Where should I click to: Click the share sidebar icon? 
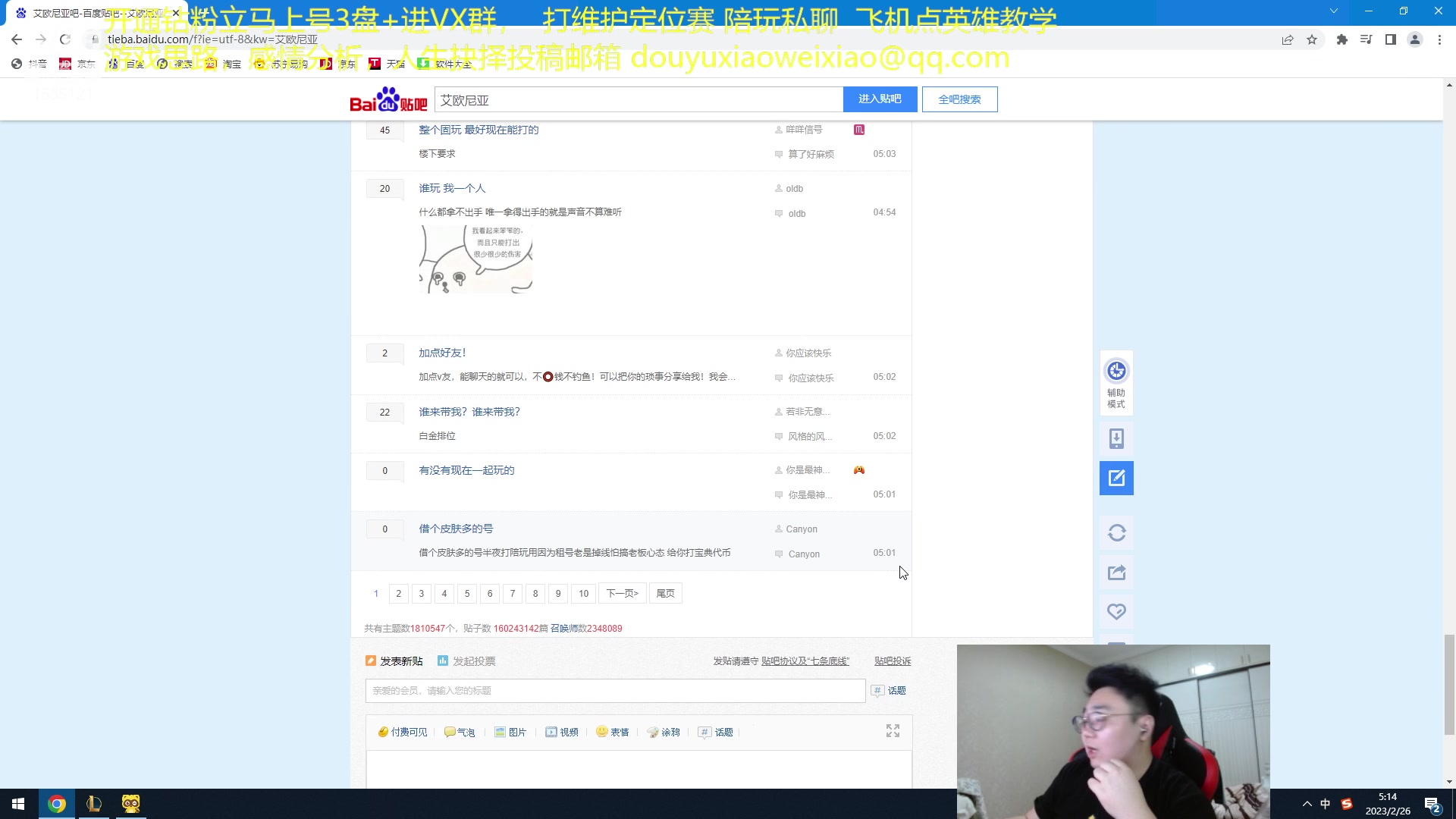(1116, 573)
